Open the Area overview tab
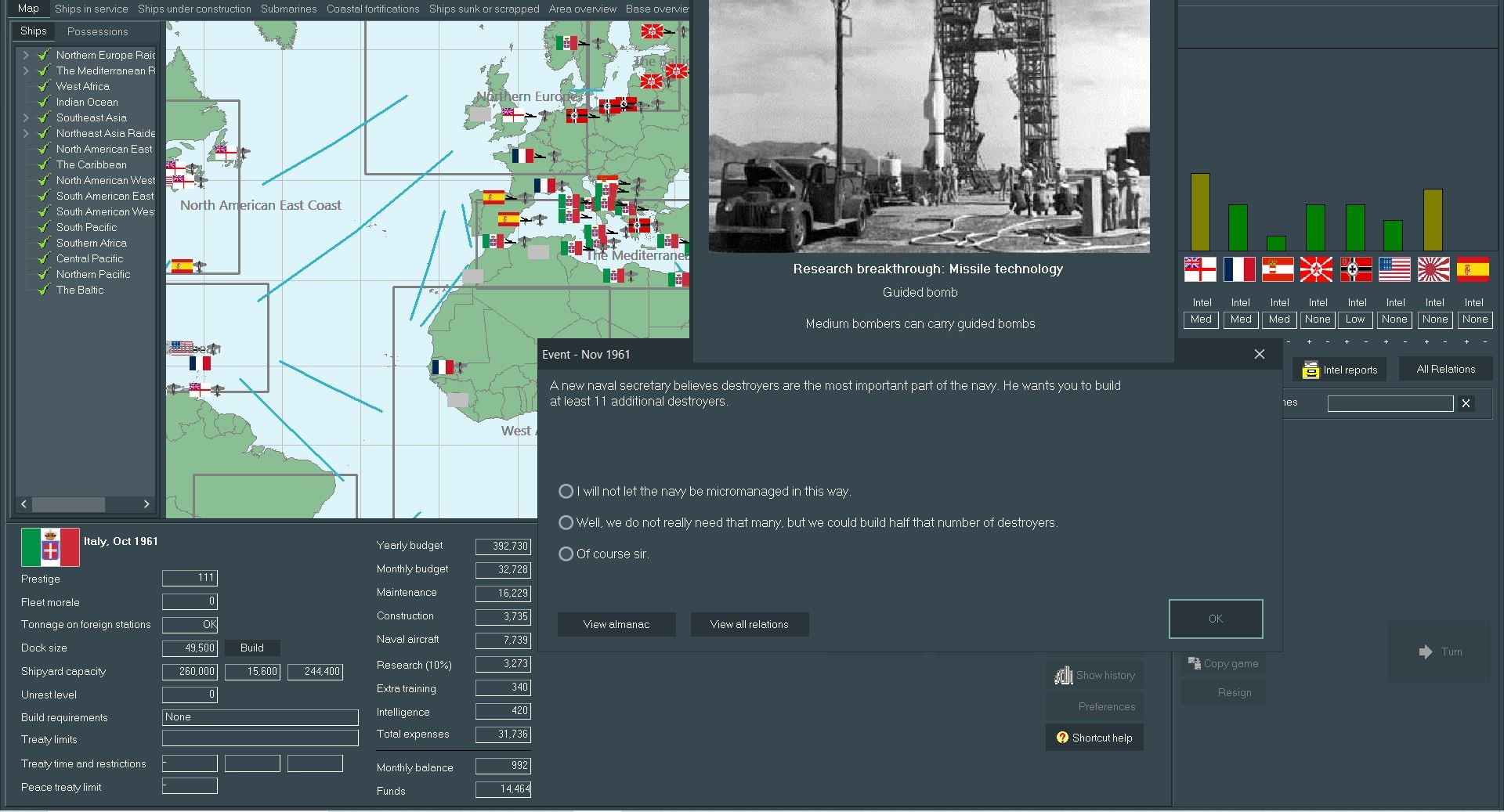1504x812 pixels. (x=583, y=9)
